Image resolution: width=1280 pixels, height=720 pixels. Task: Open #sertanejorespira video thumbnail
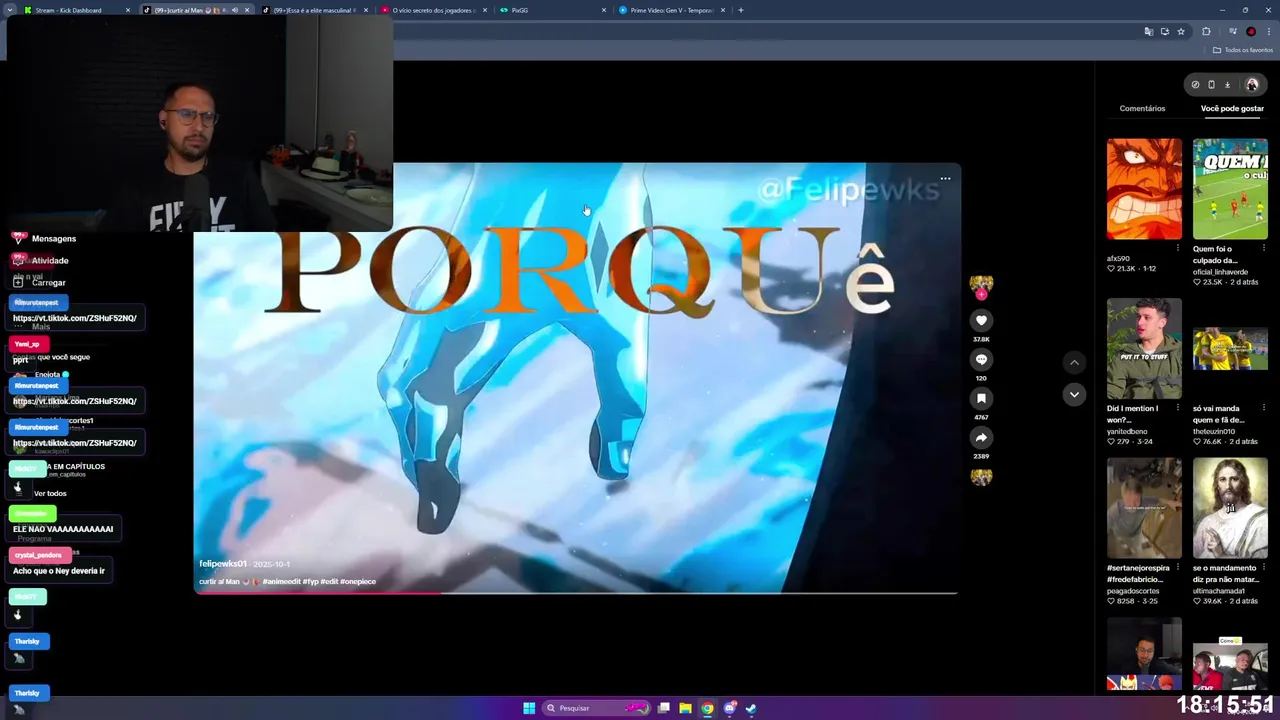(x=1144, y=509)
